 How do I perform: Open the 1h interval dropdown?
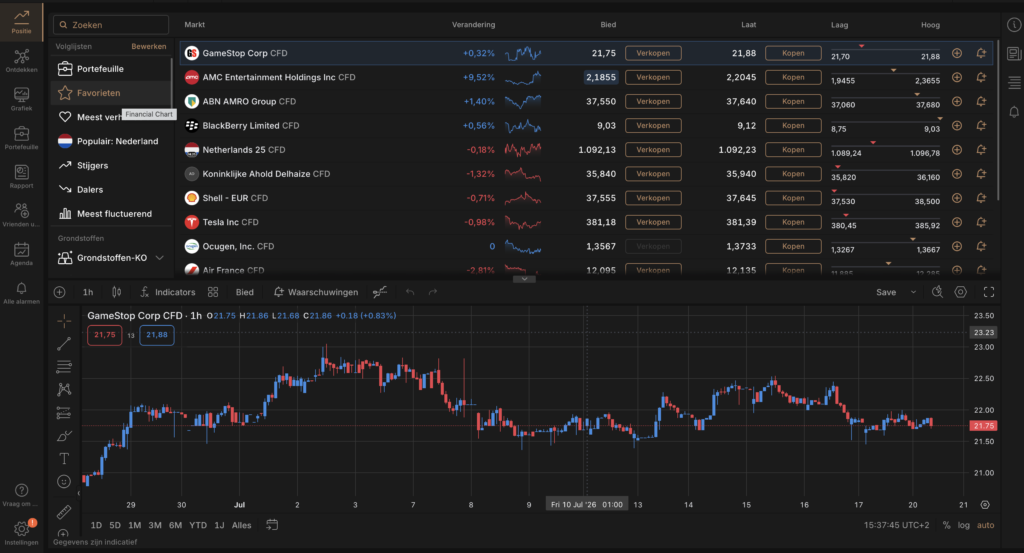[x=88, y=292]
